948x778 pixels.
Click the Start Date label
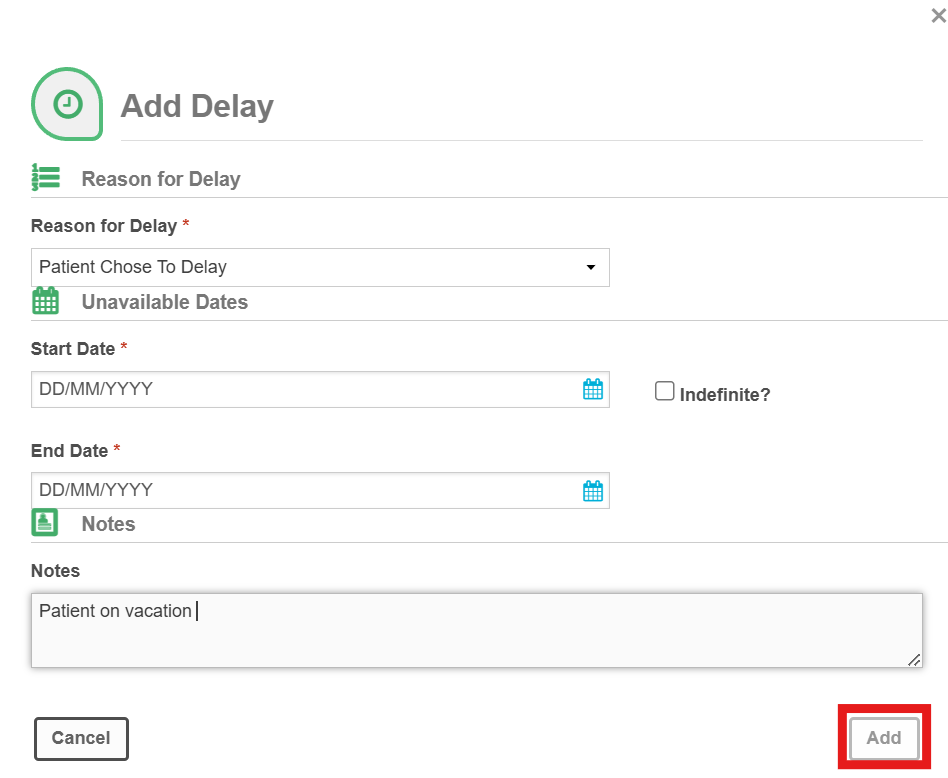pos(73,349)
